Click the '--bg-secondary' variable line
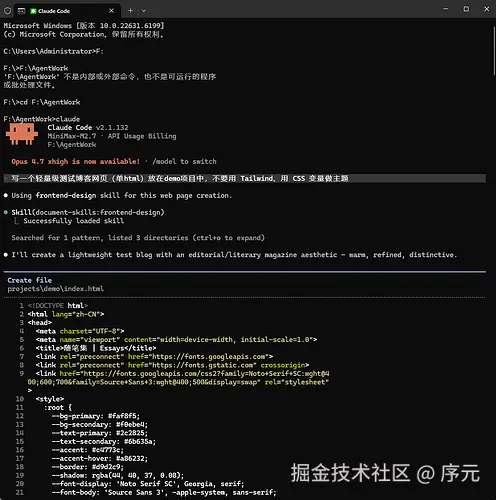The width and height of the screenshot is (496, 500). point(100,424)
